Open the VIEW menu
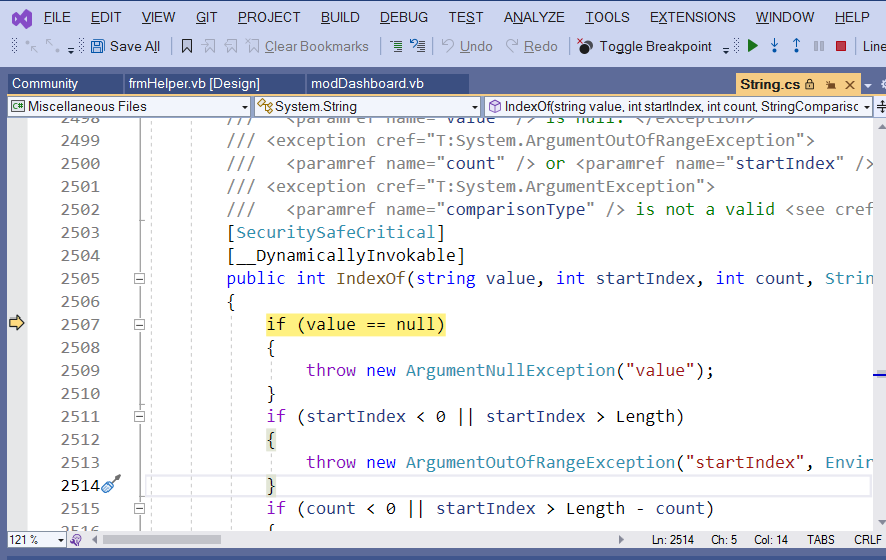 click(158, 18)
